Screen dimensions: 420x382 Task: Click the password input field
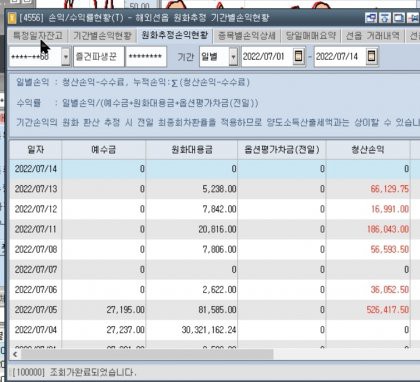[146, 57]
